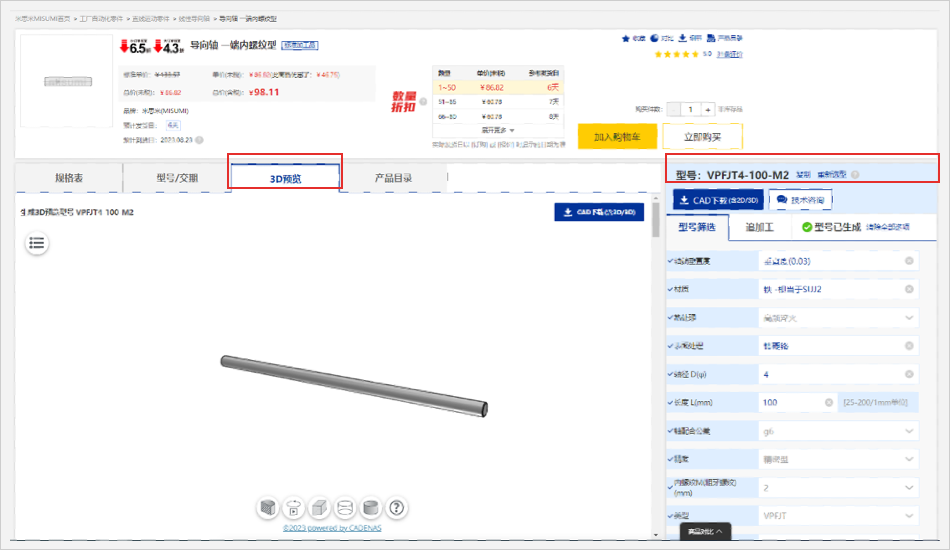Image resolution: width=950 pixels, height=550 pixels.
Task: Expand 展开更多 in the price table
Action: (x=498, y=130)
